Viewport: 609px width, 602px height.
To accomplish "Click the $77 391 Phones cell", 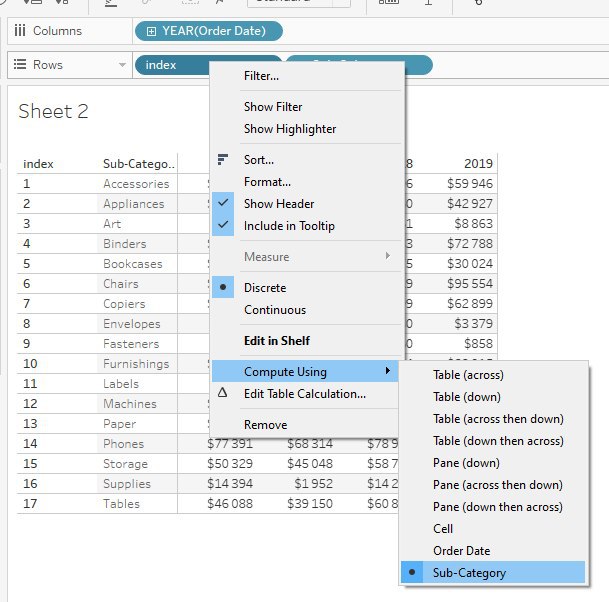I will 230,444.
